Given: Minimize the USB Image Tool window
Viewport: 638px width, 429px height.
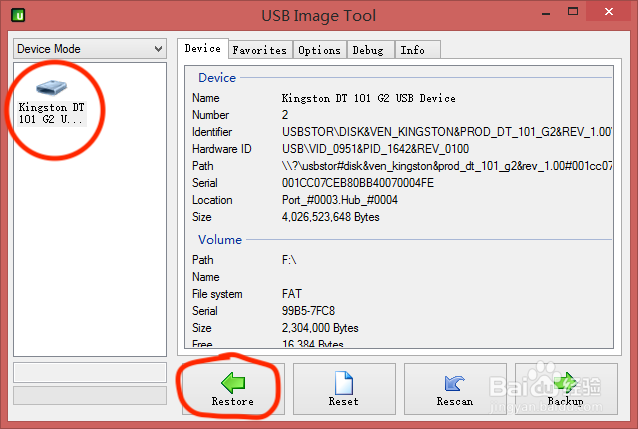Looking at the screenshot, I should pos(546,13).
